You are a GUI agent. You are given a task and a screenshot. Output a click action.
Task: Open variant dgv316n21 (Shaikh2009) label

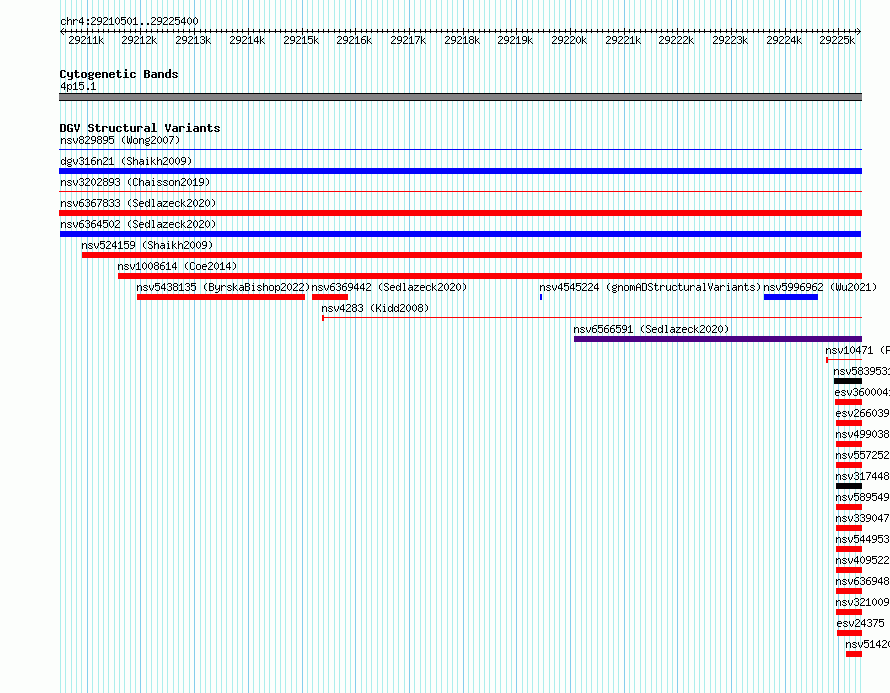click(126, 161)
